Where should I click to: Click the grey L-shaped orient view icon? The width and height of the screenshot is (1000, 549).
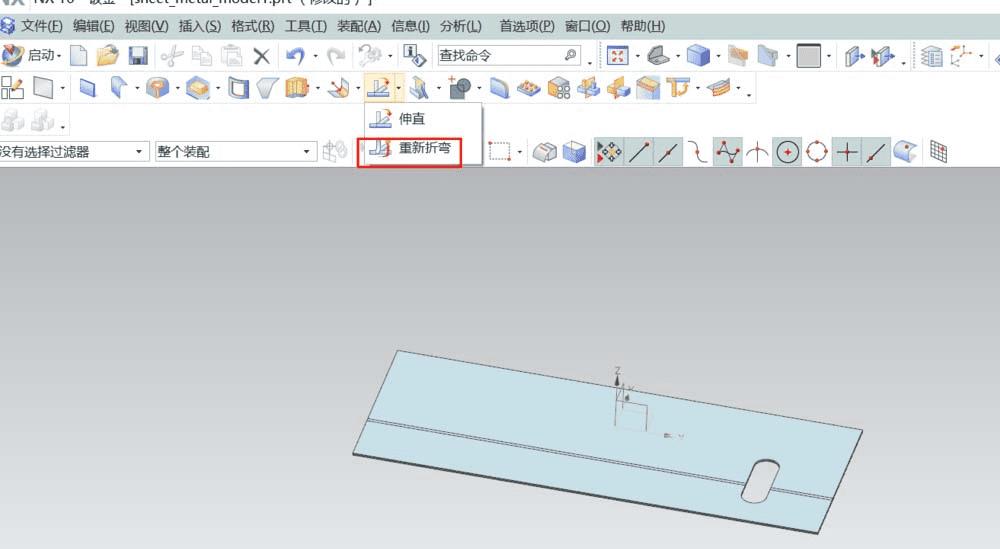pyautogui.click(x=659, y=56)
